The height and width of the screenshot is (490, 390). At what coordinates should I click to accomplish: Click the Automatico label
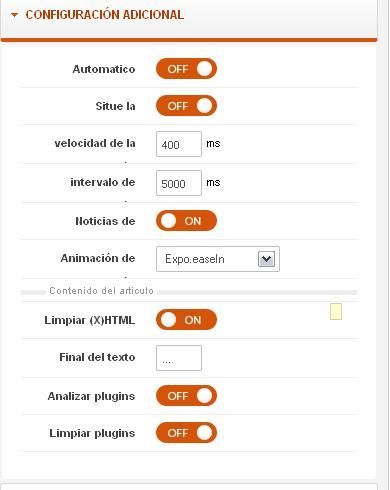[104, 69]
